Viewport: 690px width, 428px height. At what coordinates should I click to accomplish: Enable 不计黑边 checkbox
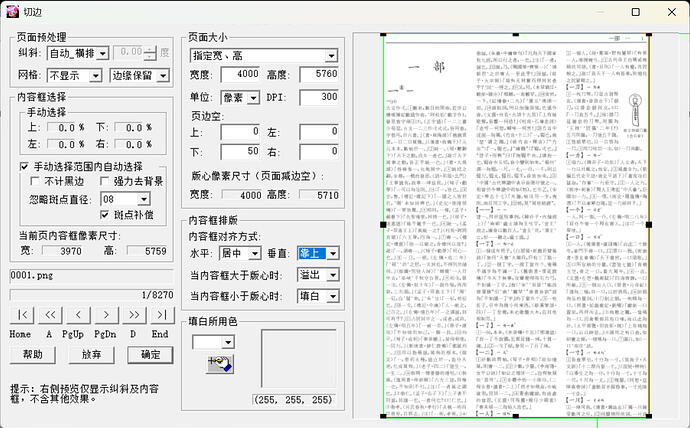click(34, 181)
